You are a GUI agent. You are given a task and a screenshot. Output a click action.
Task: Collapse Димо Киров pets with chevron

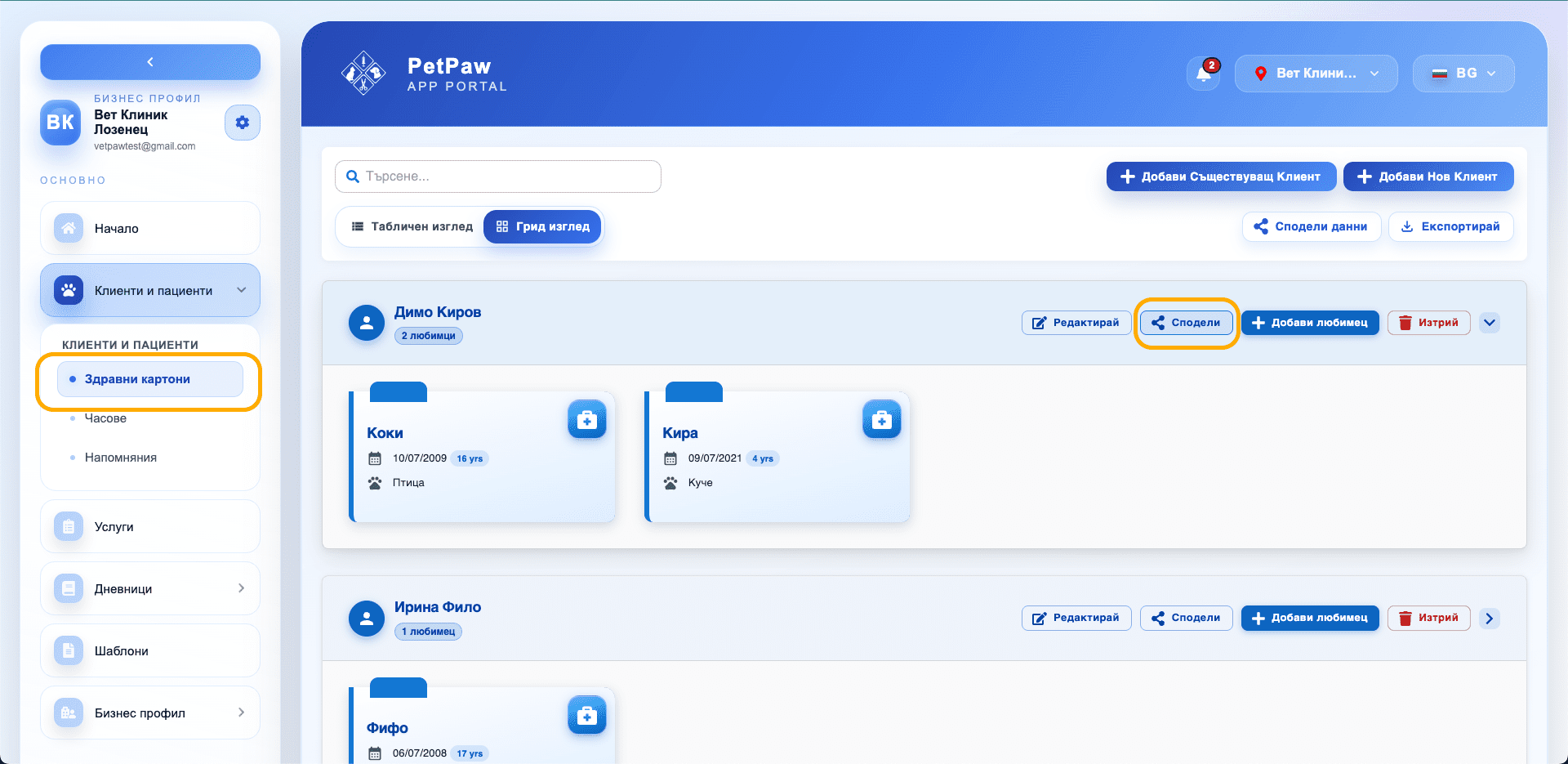click(1490, 323)
